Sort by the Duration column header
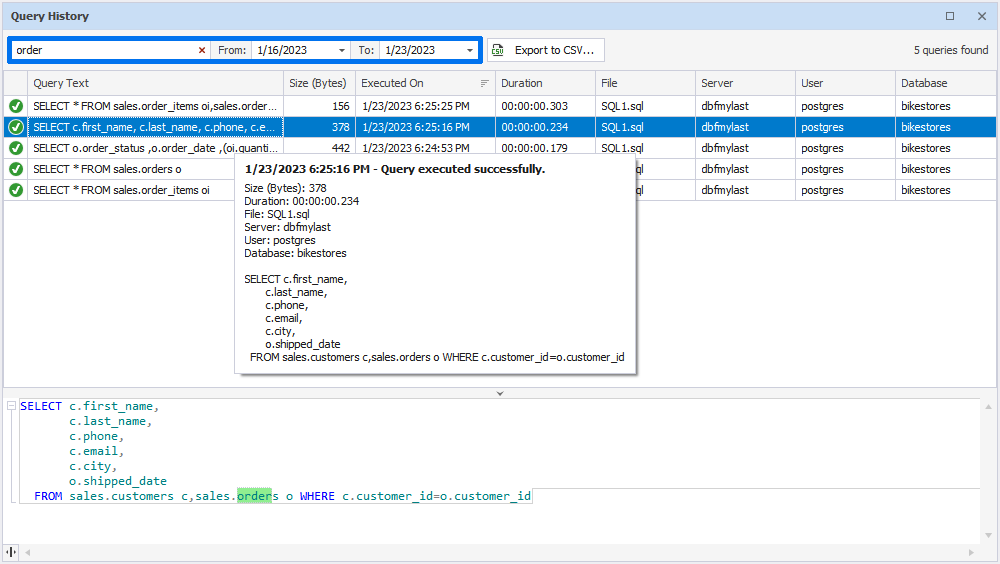The width and height of the screenshot is (1000, 564). [545, 83]
